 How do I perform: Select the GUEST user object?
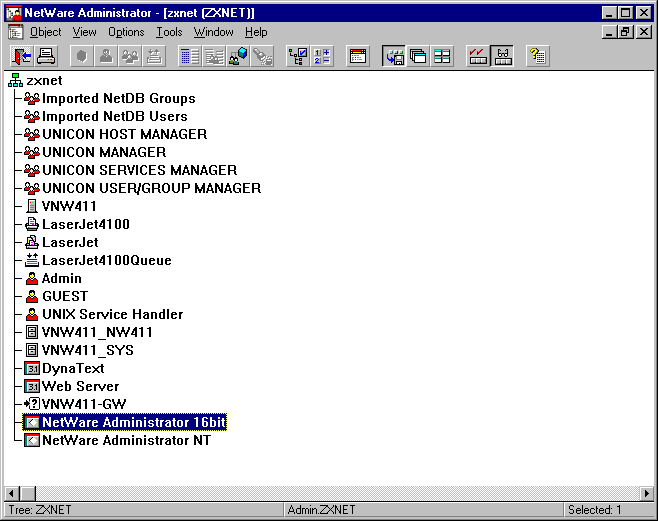coord(56,297)
